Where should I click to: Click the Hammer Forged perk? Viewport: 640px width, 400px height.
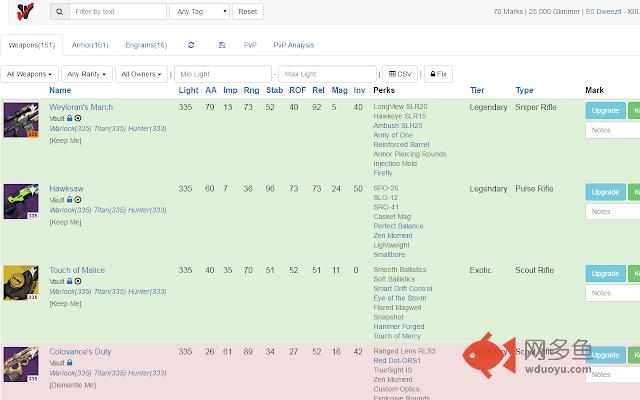pyautogui.click(x=399, y=327)
